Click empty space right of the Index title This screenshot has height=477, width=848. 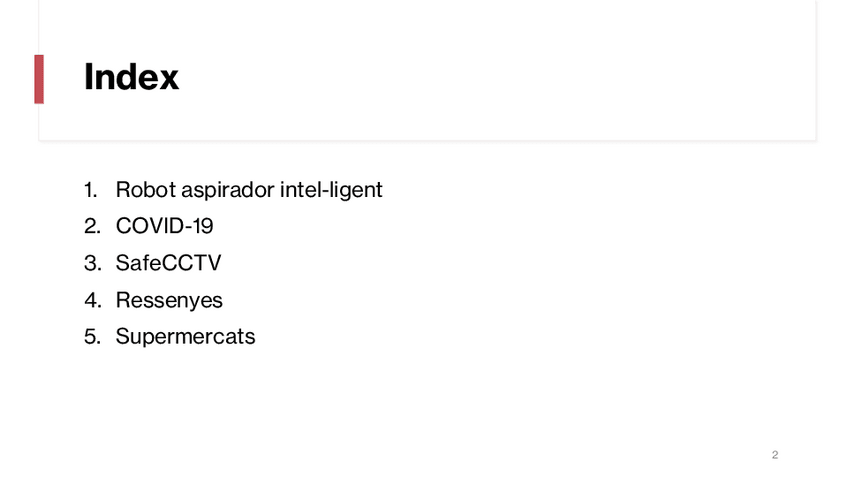(500, 77)
